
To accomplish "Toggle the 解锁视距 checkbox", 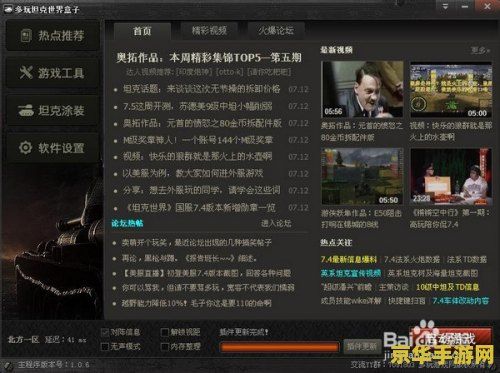I will [165, 332].
